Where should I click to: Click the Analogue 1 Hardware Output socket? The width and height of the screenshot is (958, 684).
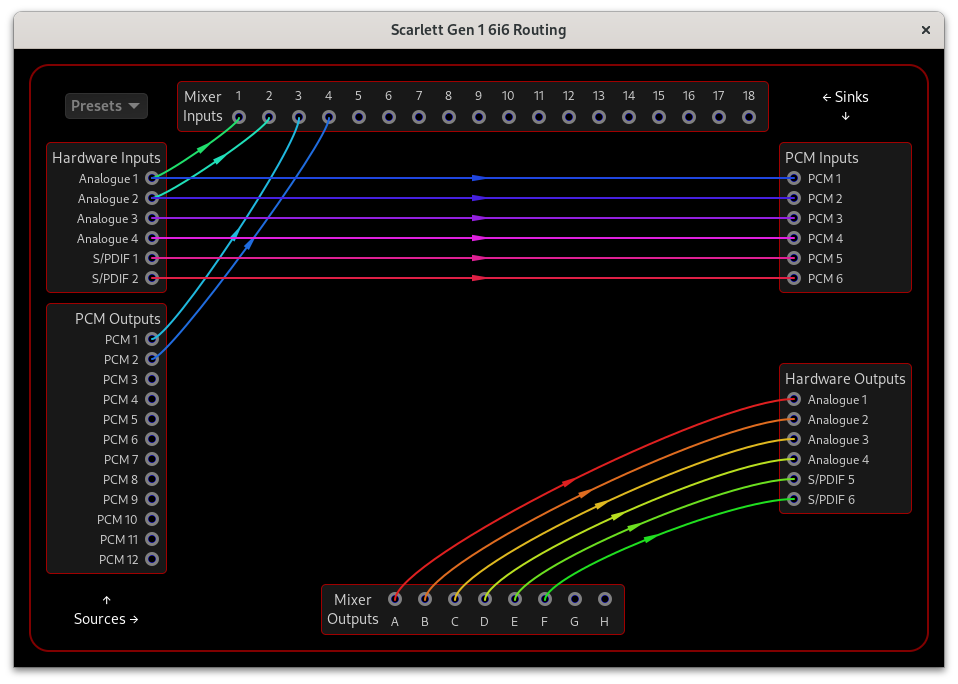pos(792,399)
